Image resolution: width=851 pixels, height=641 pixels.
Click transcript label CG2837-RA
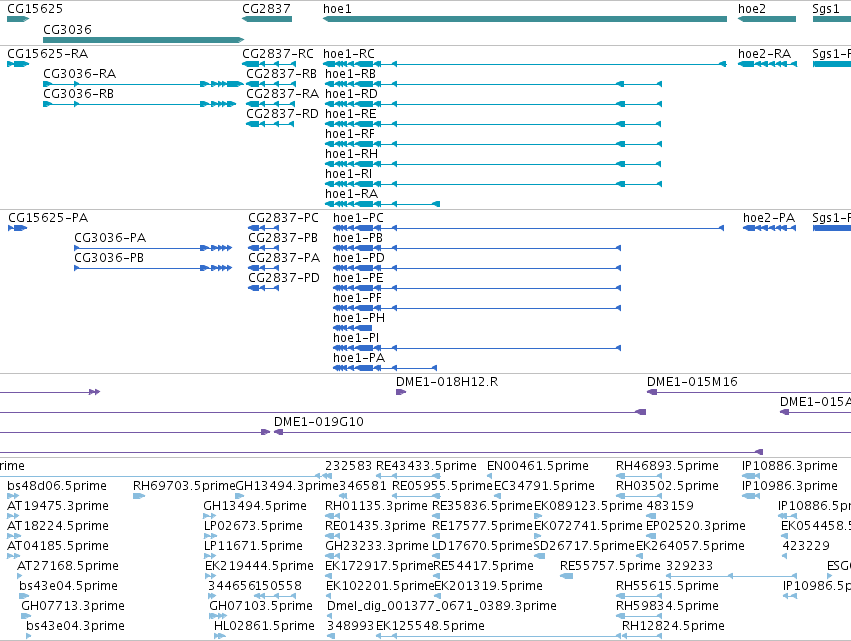[x=283, y=94]
